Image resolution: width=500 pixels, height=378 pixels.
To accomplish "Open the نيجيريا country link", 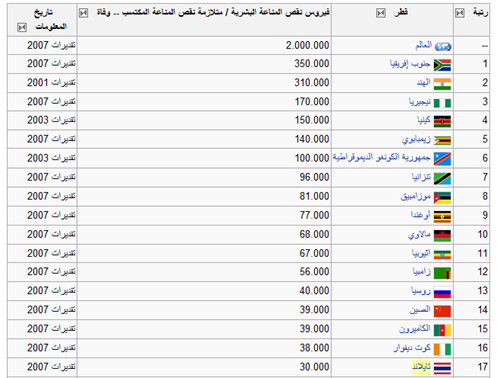I will [420, 101].
